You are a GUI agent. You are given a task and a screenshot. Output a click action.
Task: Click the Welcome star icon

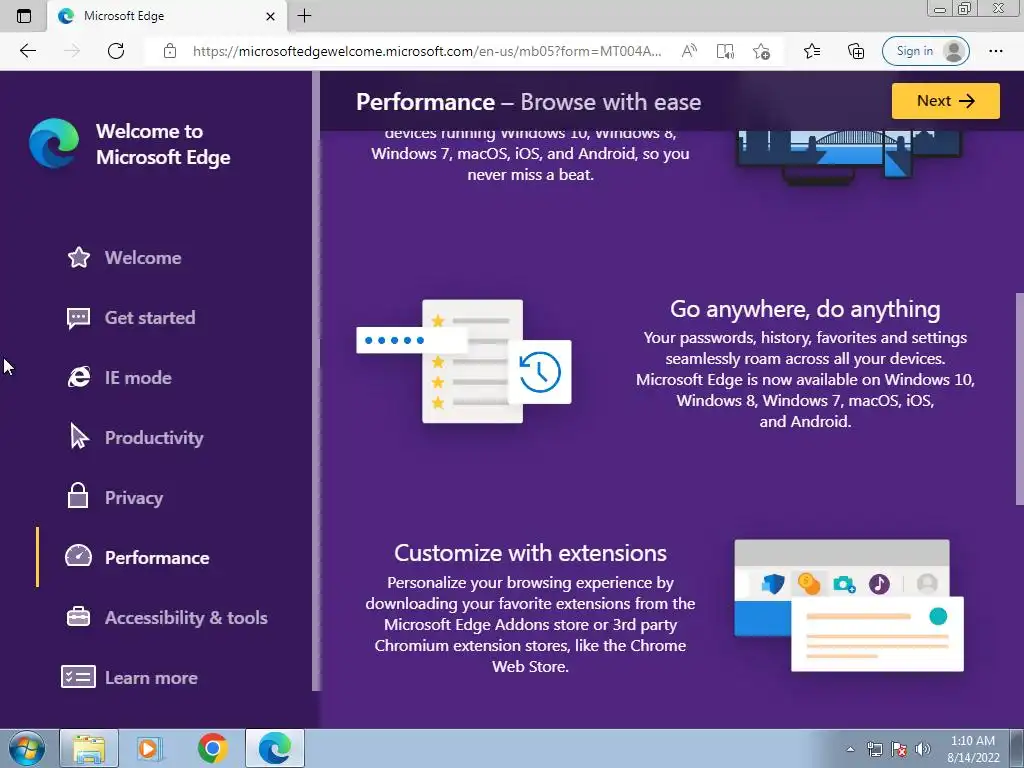[78, 257]
